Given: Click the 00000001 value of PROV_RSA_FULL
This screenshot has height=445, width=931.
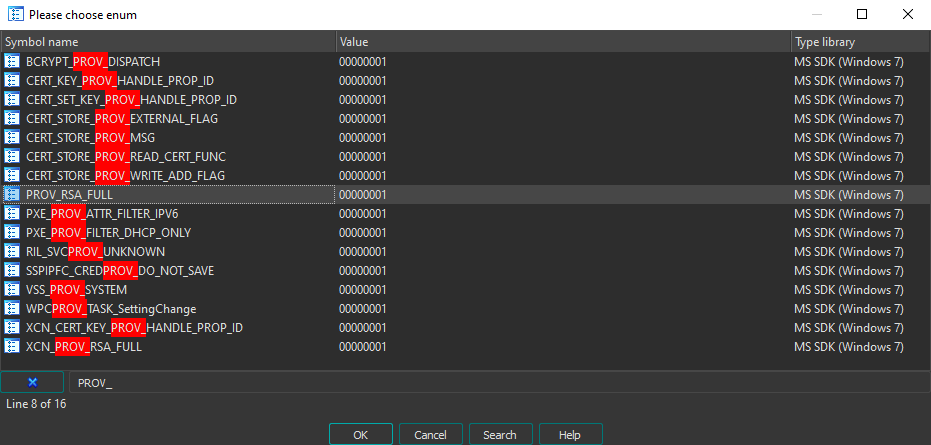Looking at the screenshot, I should (x=363, y=194).
